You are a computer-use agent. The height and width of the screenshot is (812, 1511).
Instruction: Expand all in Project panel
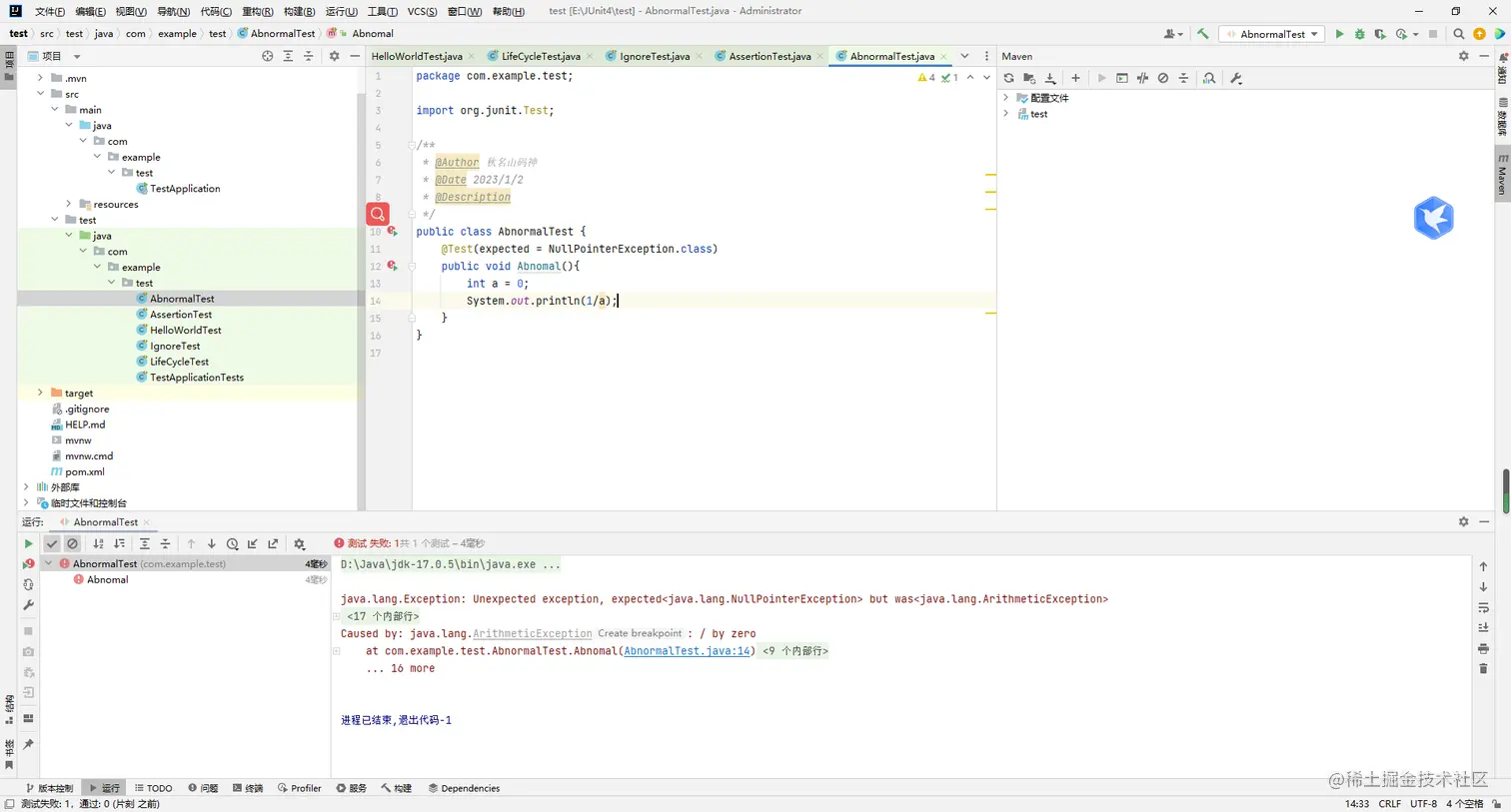pos(288,56)
